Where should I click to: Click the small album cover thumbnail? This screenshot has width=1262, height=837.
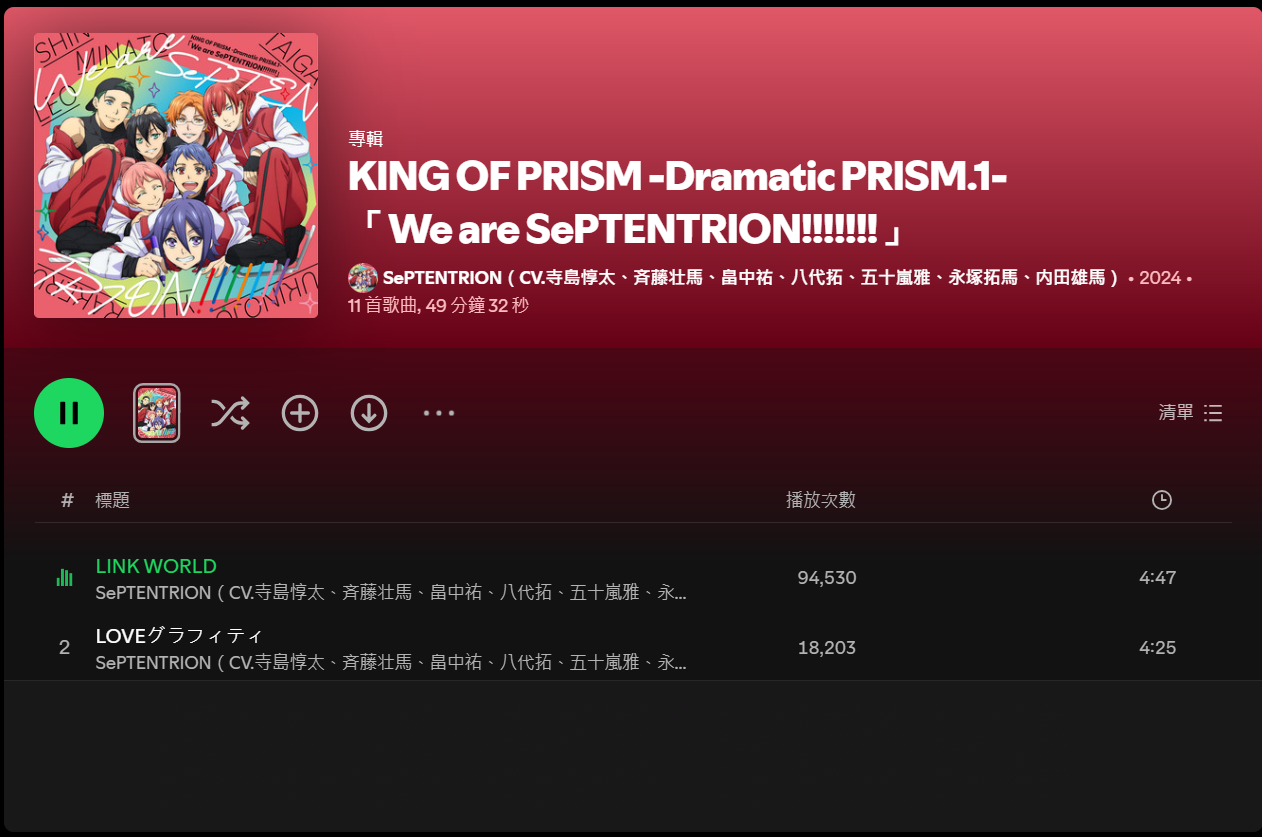(x=157, y=413)
